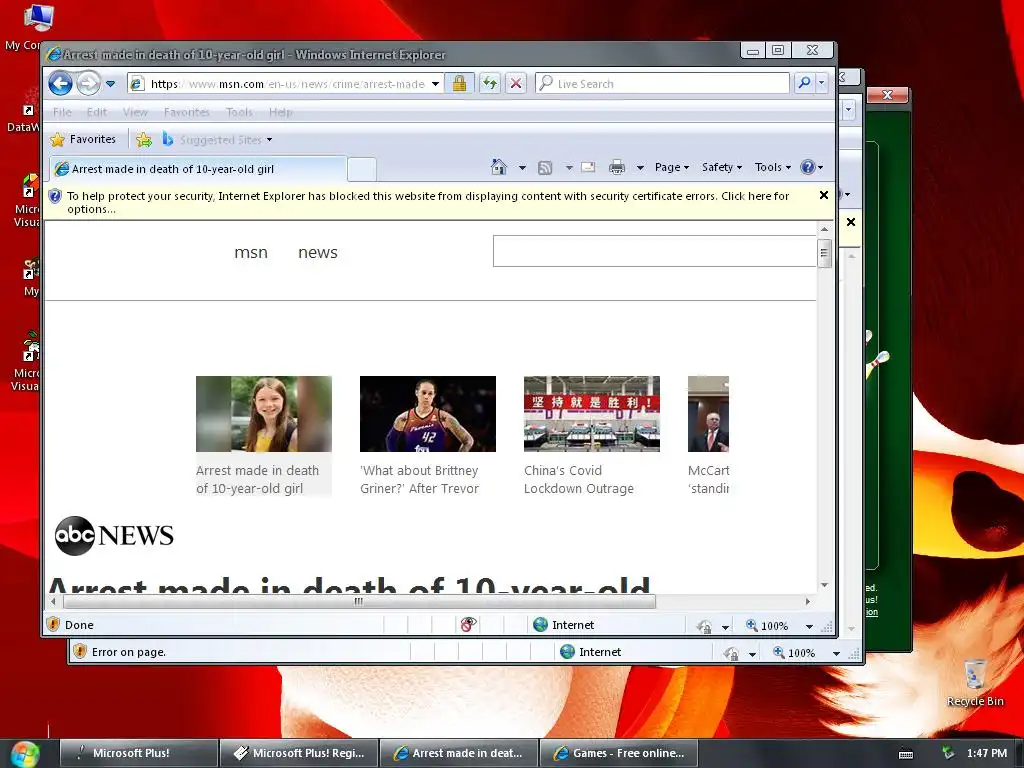Click 'China's Covid Lockdown Outrage' headline

tap(579, 479)
